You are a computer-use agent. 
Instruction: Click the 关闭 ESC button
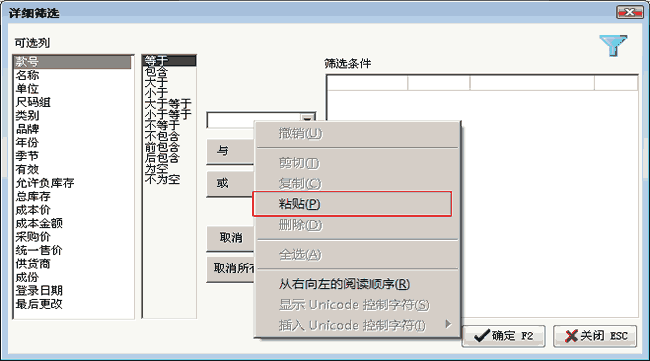[595, 336]
